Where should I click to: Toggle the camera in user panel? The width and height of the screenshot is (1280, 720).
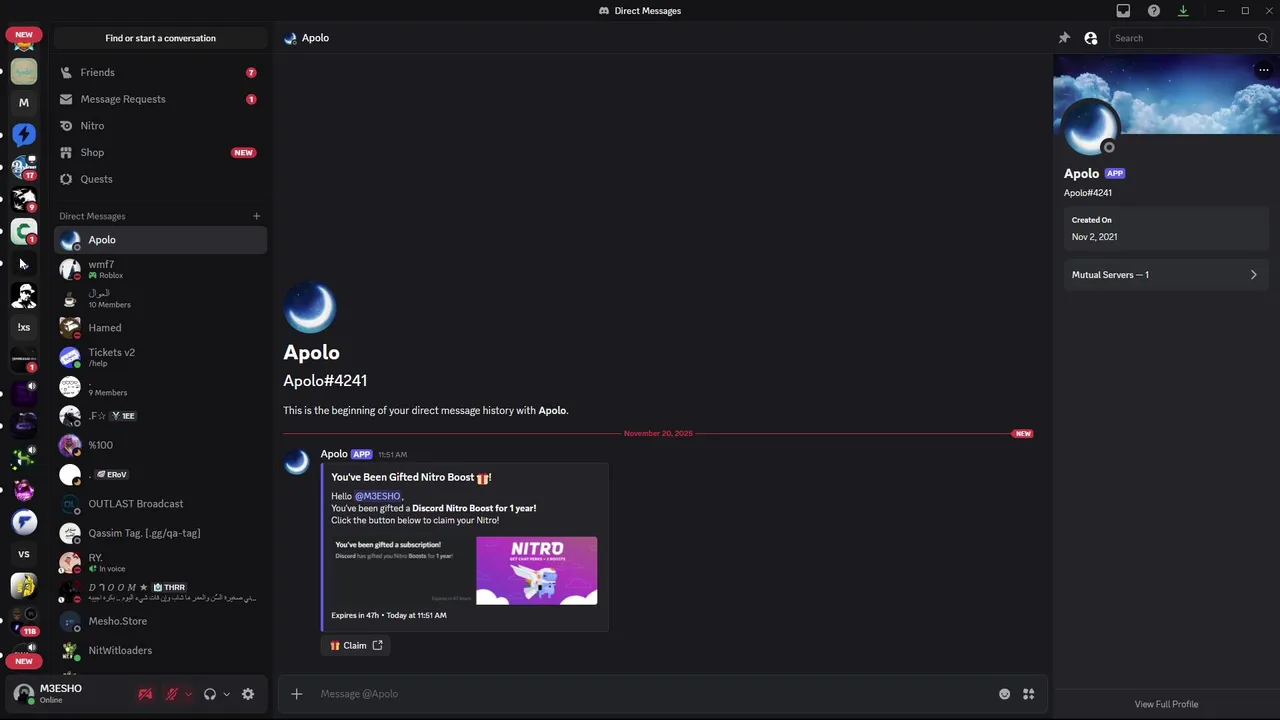click(x=145, y=694)
